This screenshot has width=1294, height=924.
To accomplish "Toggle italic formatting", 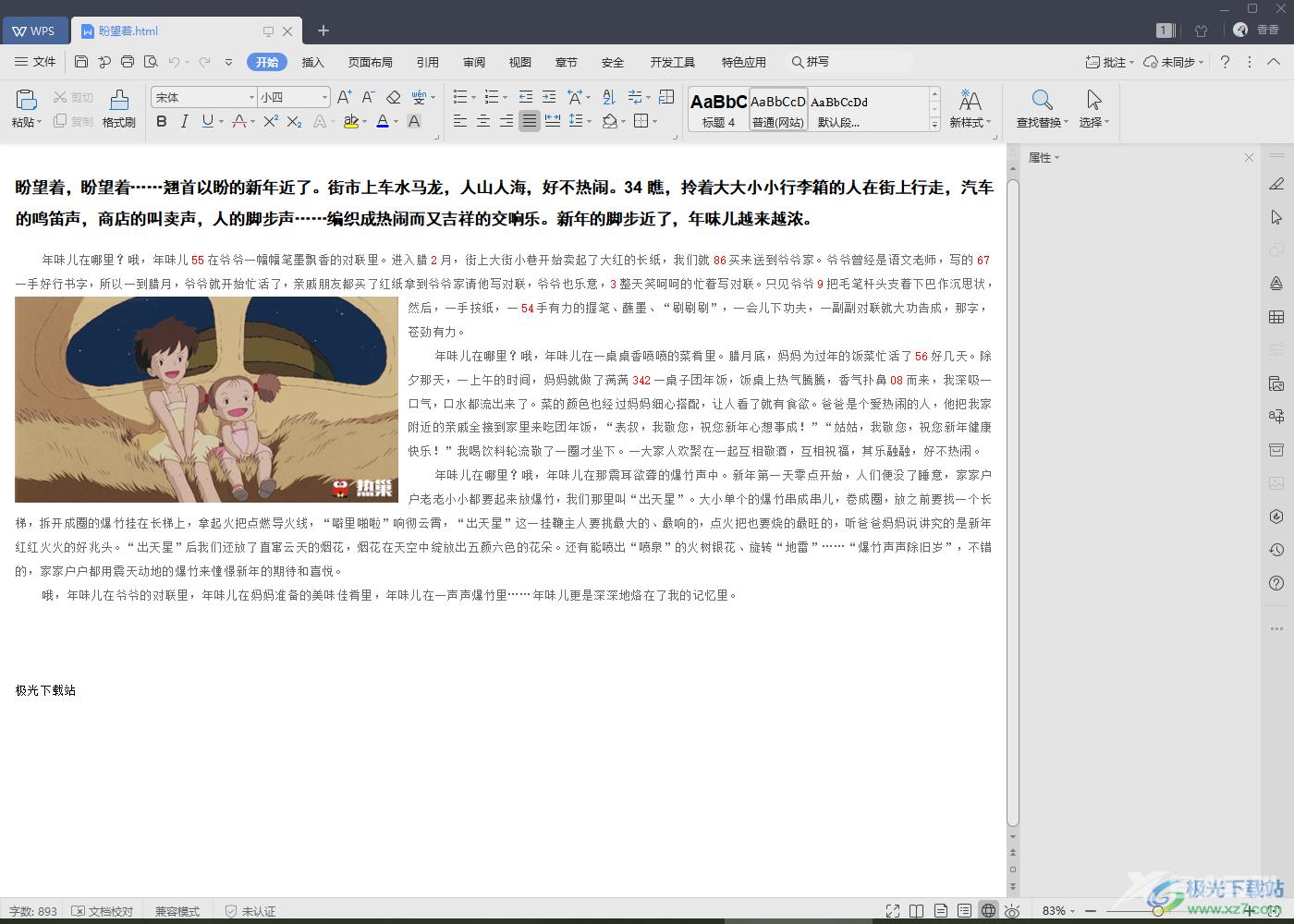I will tap(184, 121).
